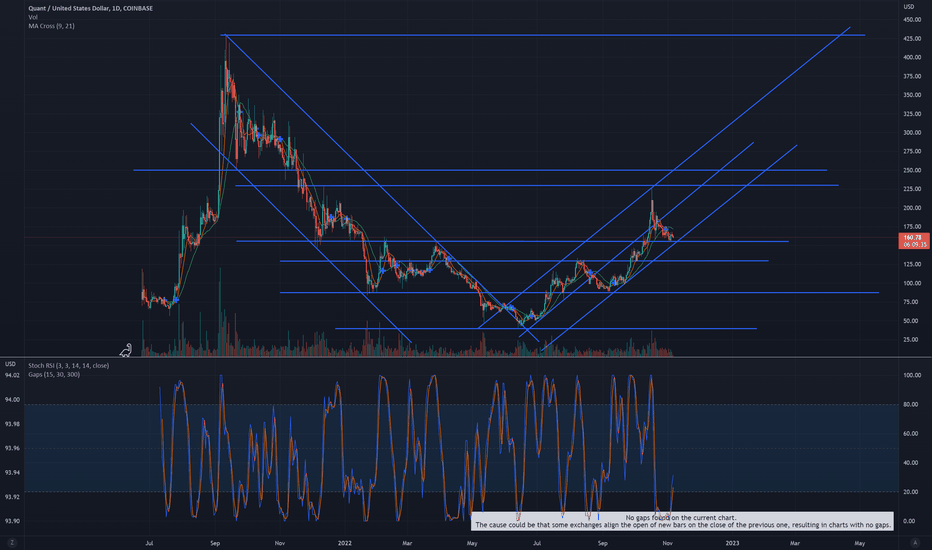The image size is (932, 550).
Task: Click the 60.00 level on the Stoch RSI axis
Action: click(911, 433)
